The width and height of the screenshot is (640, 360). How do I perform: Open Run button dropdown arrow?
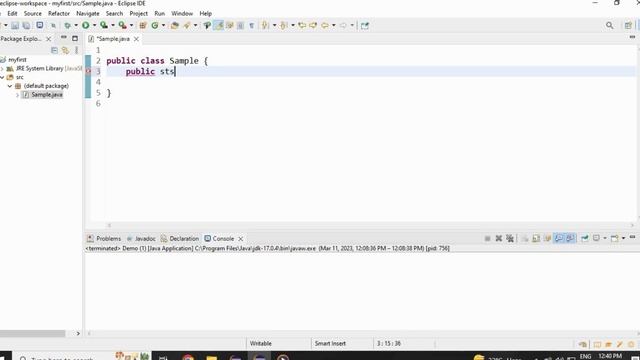(94, 25)
